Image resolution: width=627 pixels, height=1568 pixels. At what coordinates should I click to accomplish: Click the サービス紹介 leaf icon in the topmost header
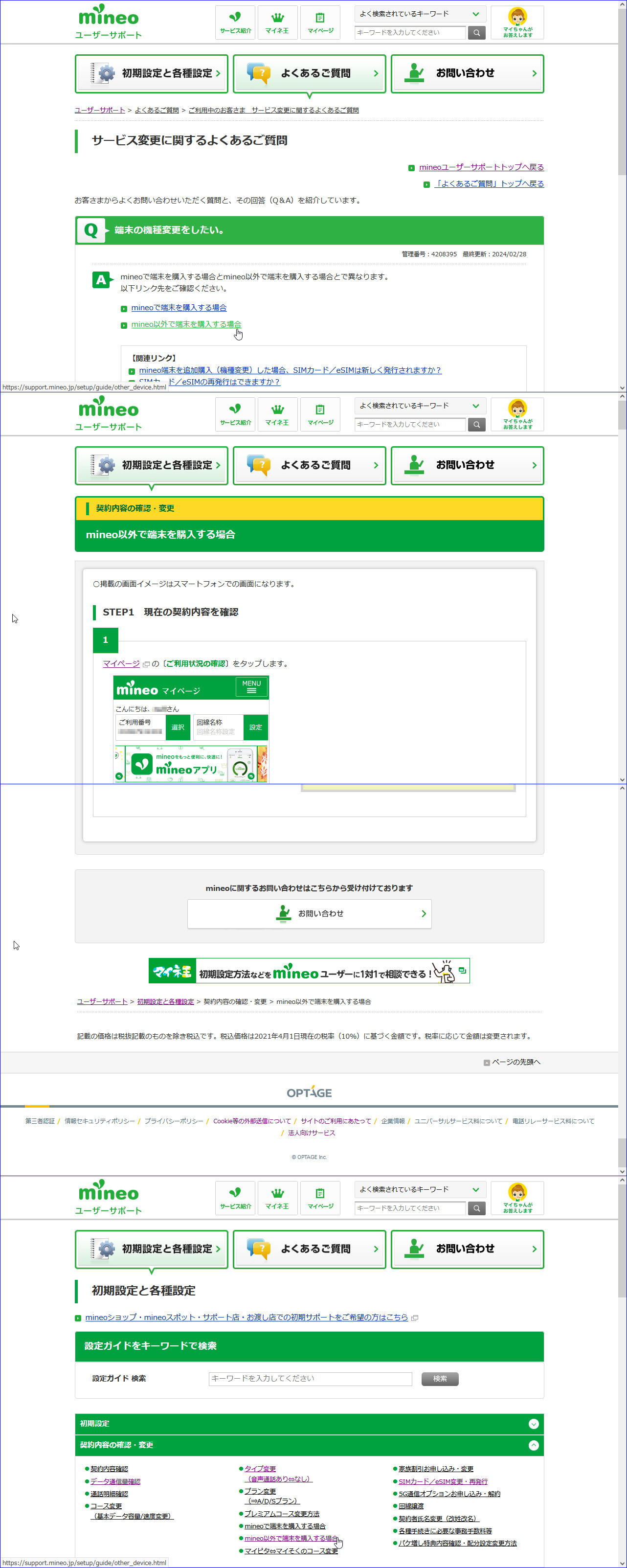coord(235,18)
